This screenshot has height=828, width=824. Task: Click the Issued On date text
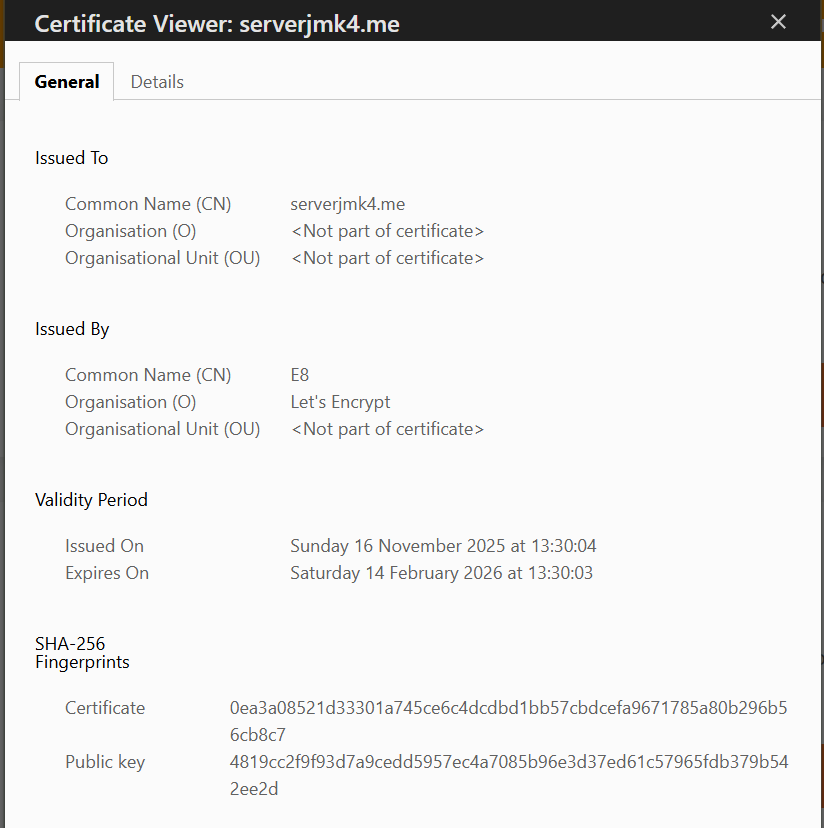[444, 545]
